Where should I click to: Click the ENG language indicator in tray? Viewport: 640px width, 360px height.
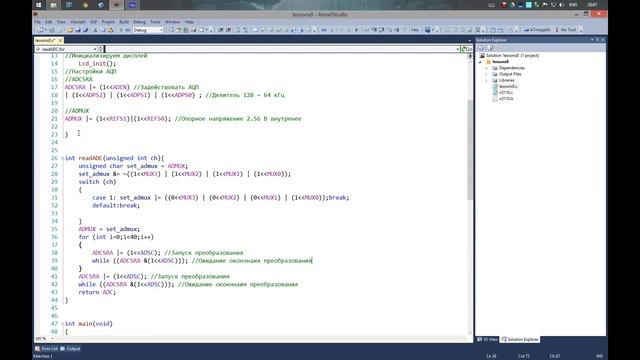click(x=573, y=5)
